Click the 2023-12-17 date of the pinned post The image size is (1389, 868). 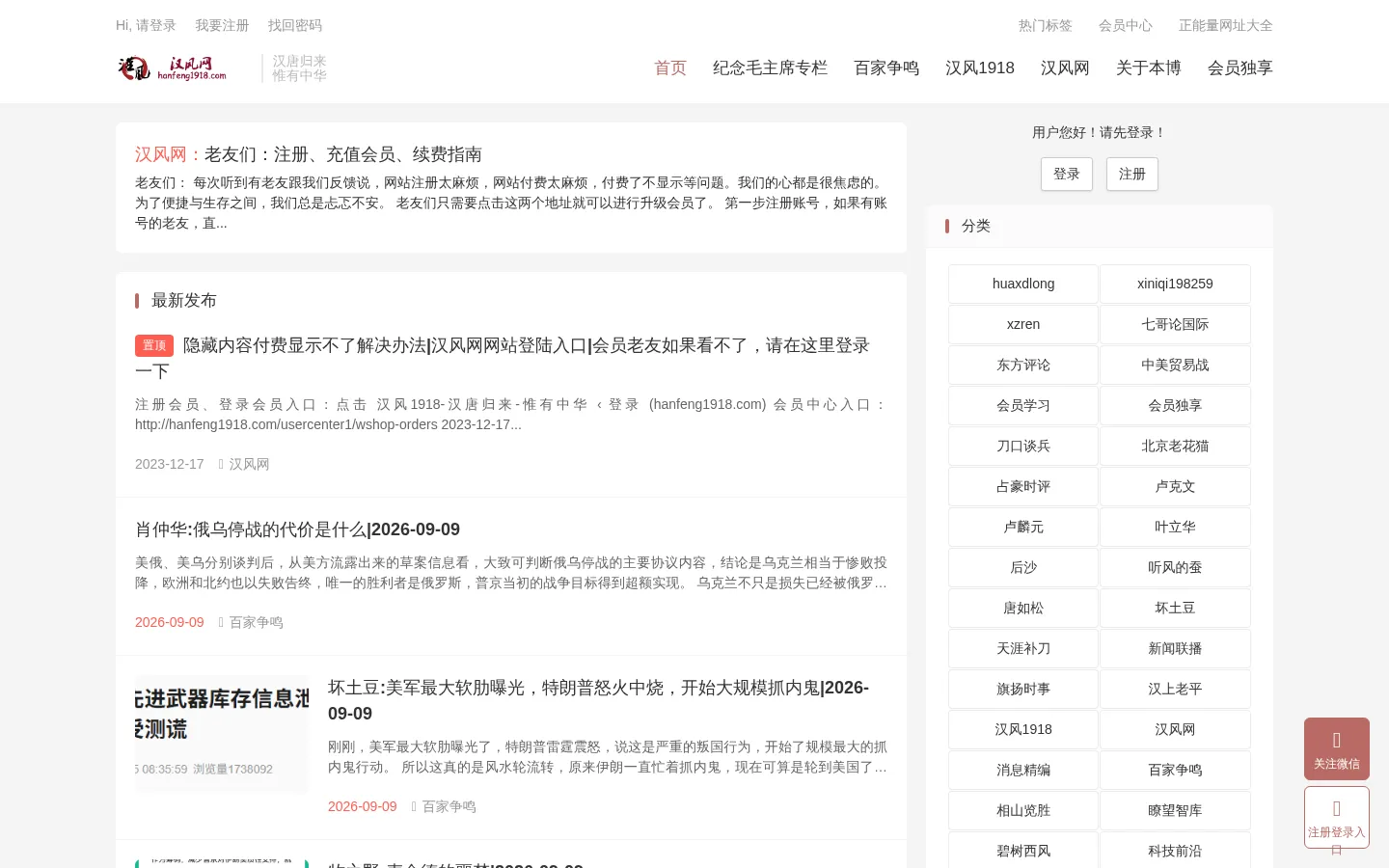(170, 464)
